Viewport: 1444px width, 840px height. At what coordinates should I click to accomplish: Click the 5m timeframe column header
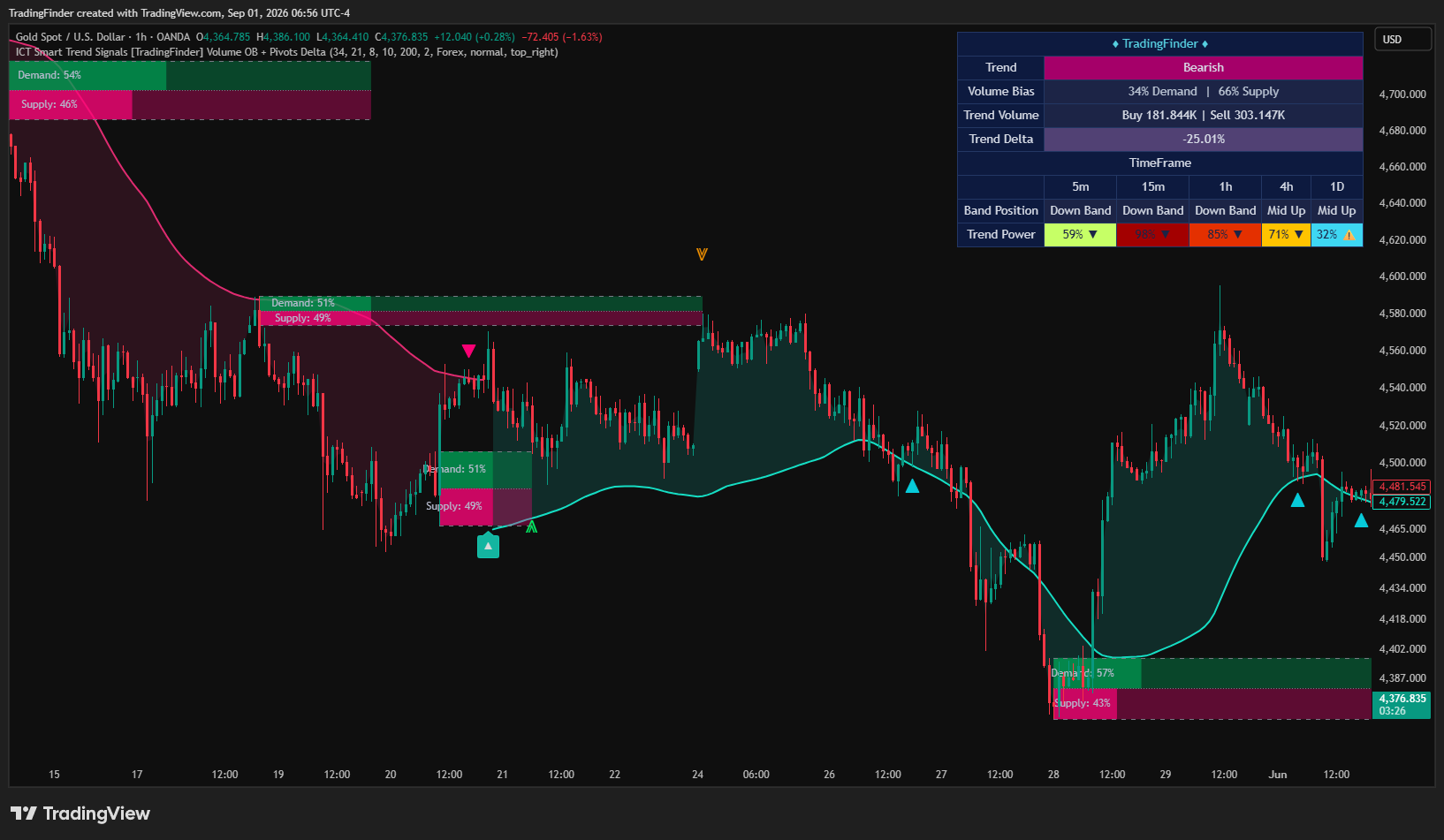pyautogui.click(x=1080, y=187)
